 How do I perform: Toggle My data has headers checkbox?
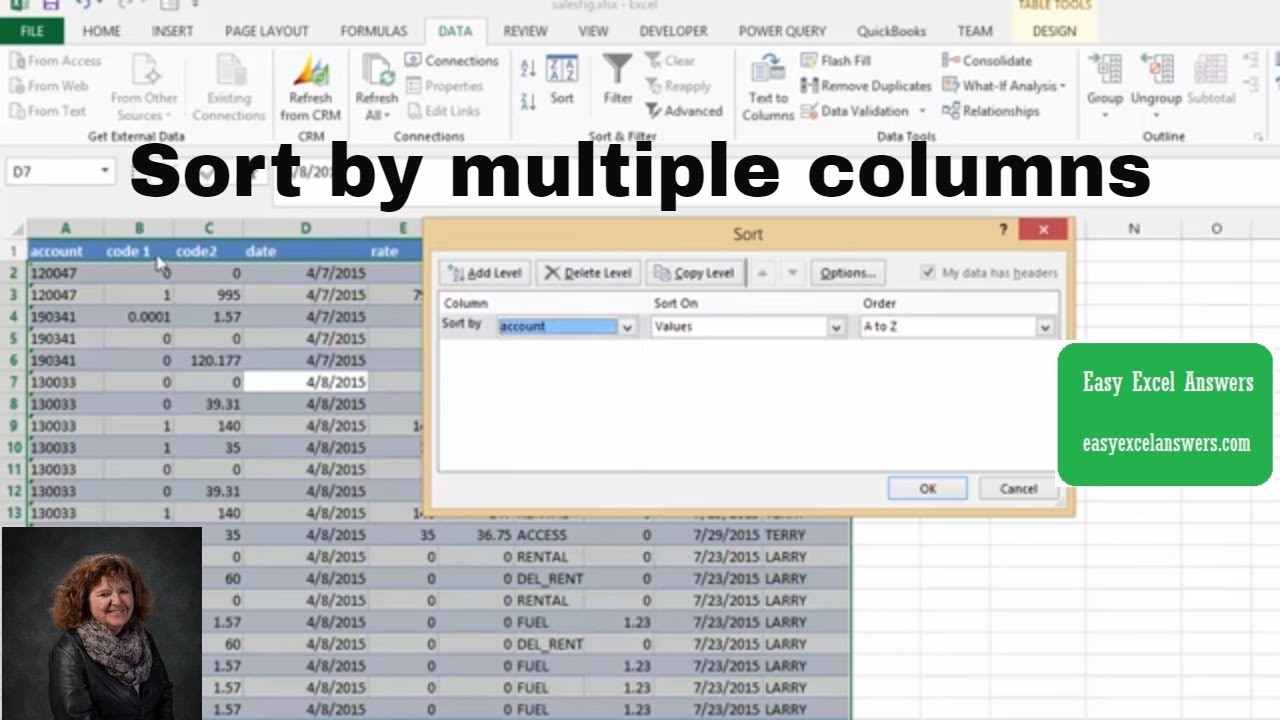[x=928, y=272]
